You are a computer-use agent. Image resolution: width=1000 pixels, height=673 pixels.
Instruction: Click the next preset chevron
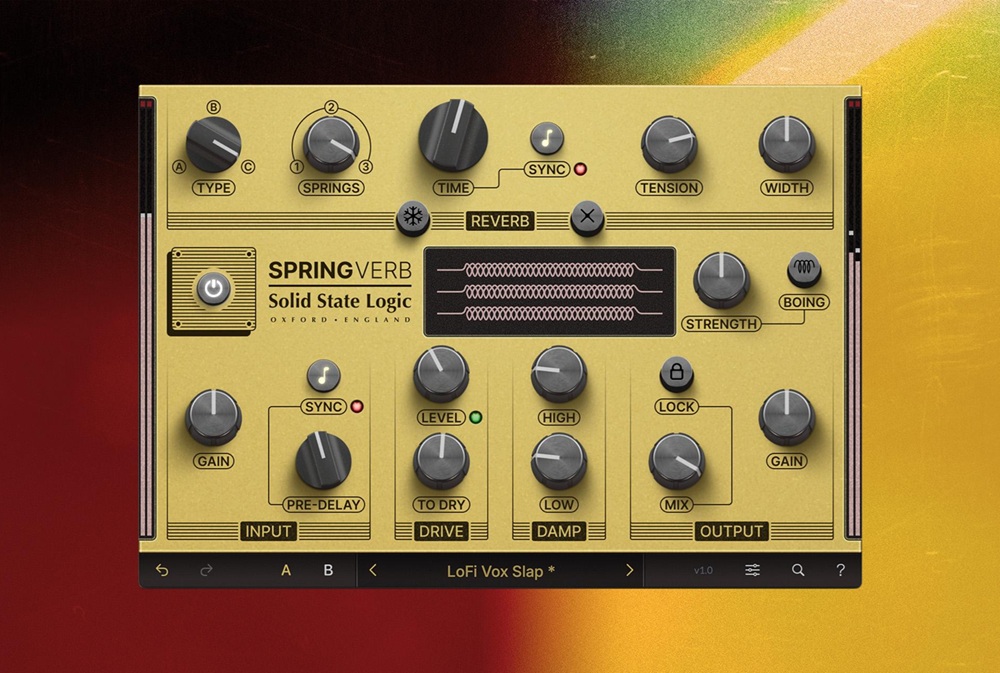coord(629,569)
